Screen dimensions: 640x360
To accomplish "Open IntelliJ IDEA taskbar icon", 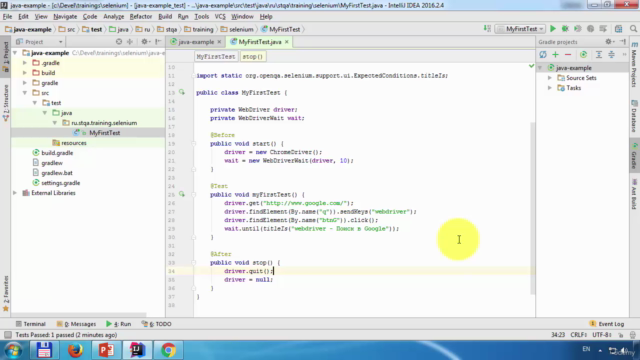I will 137,350.
